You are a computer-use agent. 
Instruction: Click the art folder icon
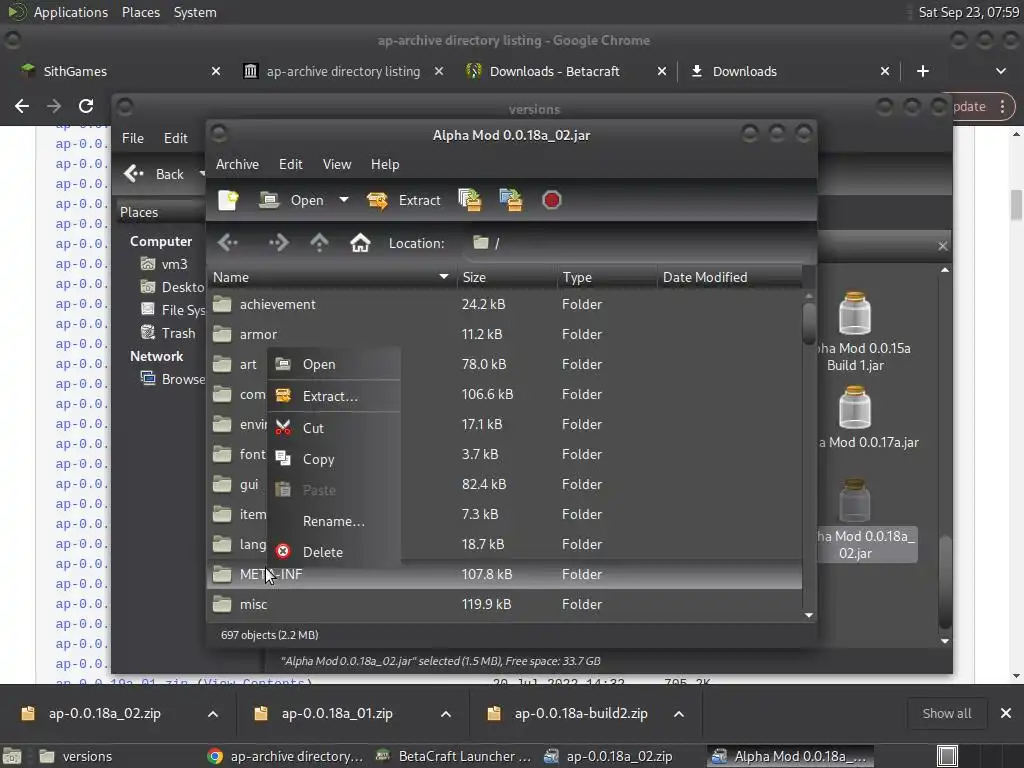[x=223, y=364]
